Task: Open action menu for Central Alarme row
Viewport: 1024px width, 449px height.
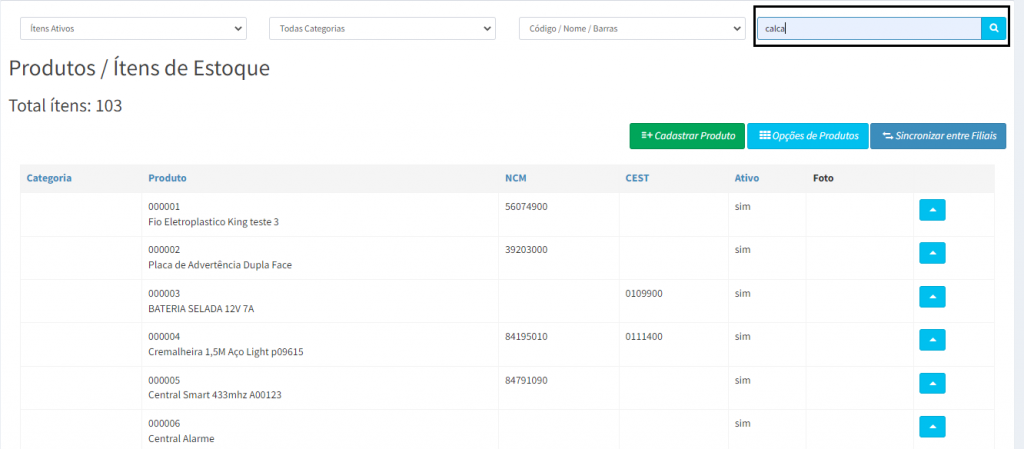Action: click(x=931, y=427)
